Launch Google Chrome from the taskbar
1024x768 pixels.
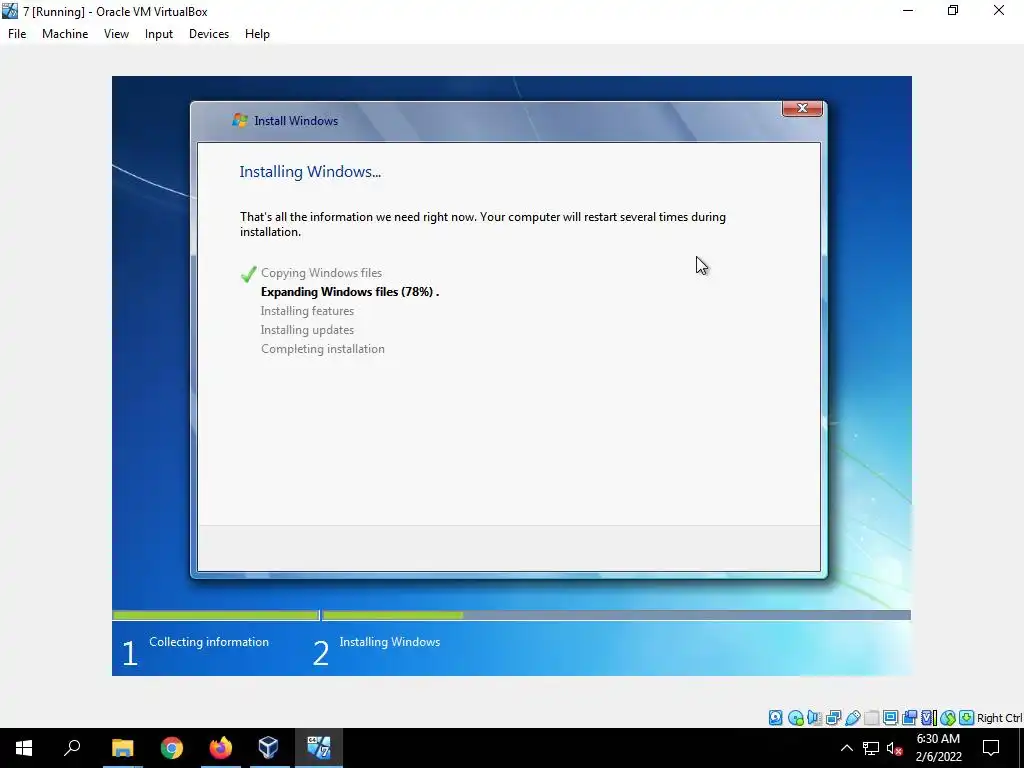click(x=172, y=748)
